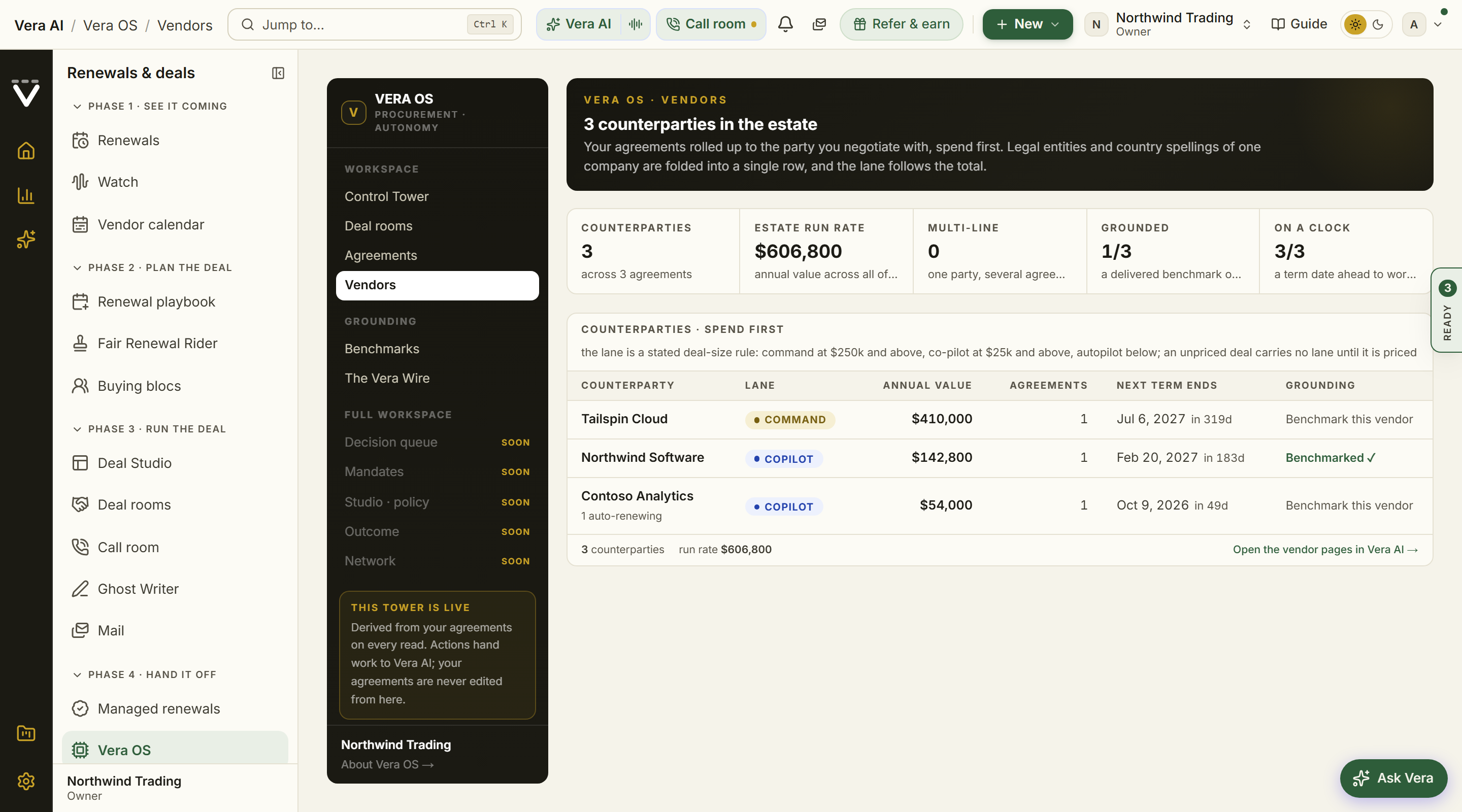Expand the Ready side tab

pyautogui.click(x=1447, y=310)
